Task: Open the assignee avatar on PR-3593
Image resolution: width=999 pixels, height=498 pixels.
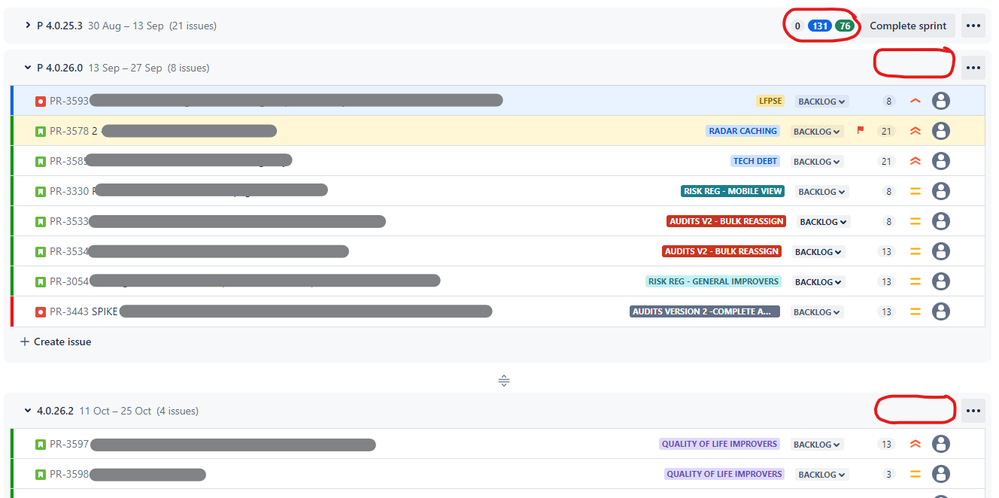Action: coord(941,101)
